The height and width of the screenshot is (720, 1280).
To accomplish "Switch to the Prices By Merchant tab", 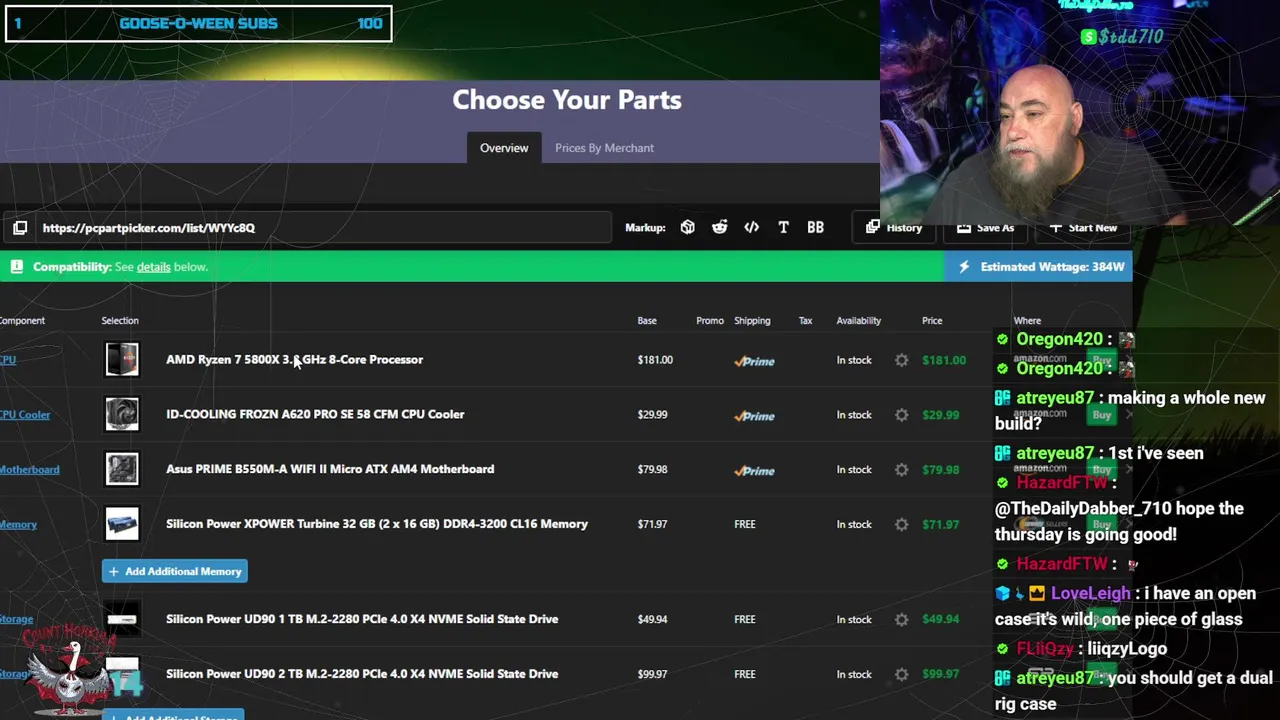I will (604, 148).
